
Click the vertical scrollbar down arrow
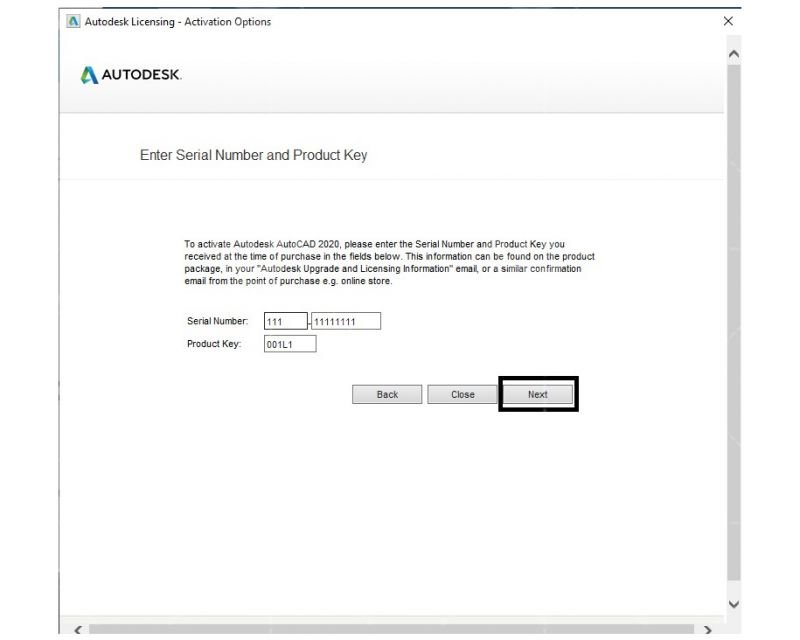[x=734, y=604]
